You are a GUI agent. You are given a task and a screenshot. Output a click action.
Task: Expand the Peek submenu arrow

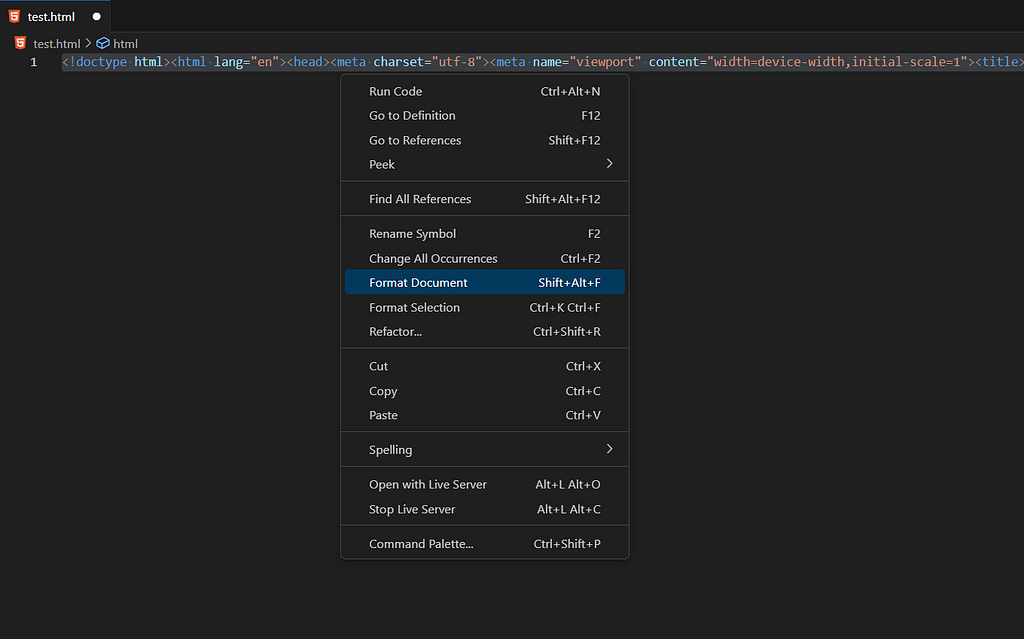(x=609, y=163)
